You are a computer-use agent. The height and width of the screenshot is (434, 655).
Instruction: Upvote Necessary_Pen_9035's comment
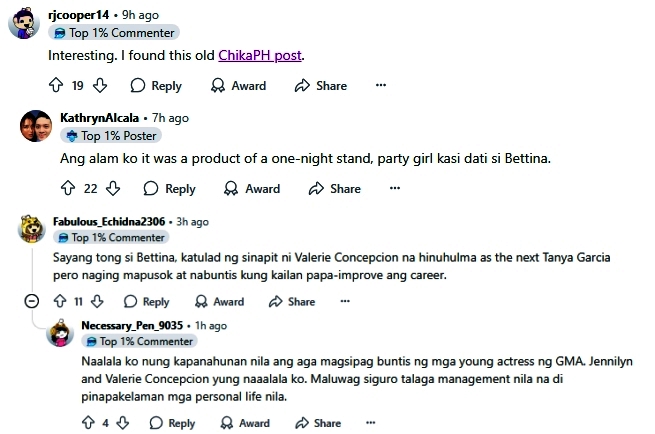87,423
